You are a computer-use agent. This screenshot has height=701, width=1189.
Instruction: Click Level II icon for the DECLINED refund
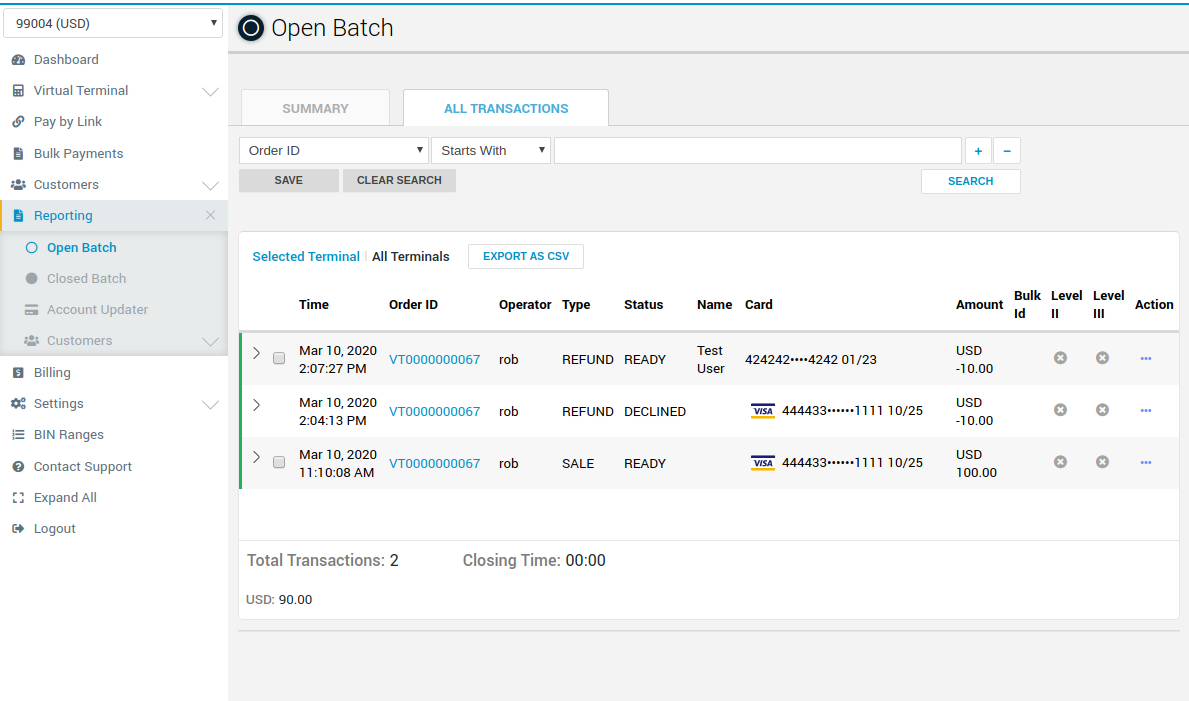pos(1060,410)
